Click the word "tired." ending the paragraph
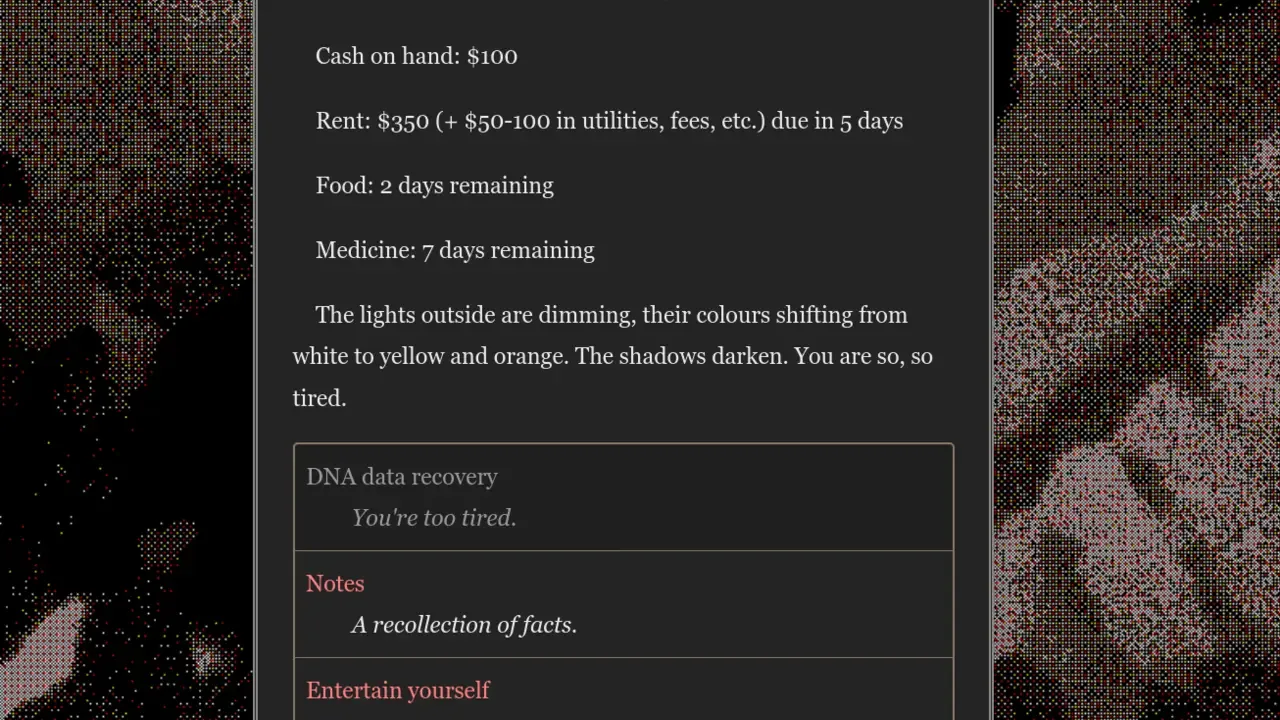The image size is (1280, 720). (x=319, y=398)
